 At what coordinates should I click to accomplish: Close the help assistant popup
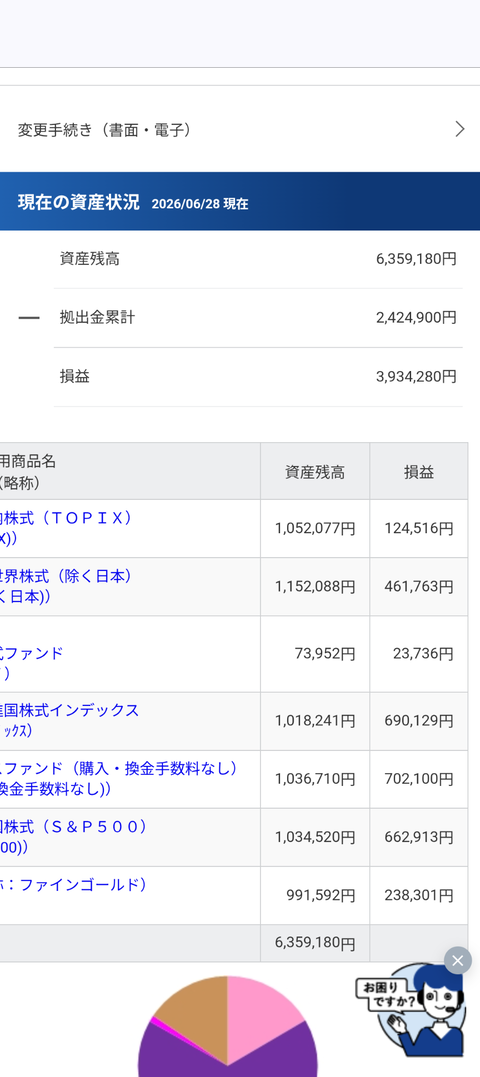[457, 960]
